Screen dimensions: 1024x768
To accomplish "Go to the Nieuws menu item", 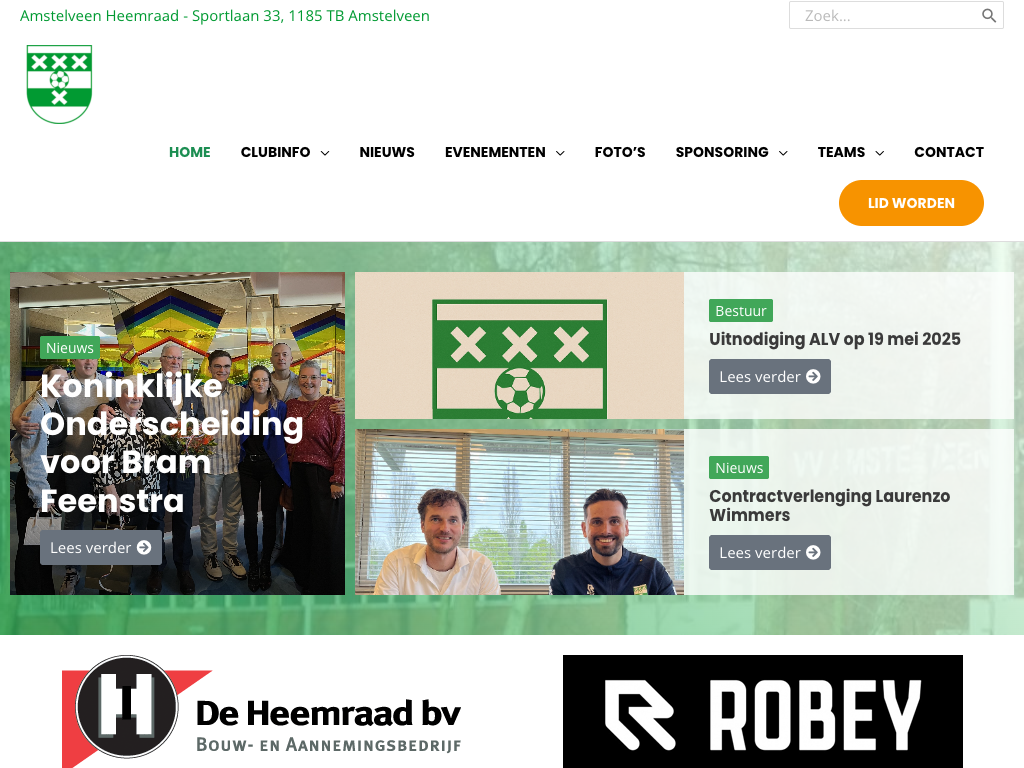I will click(x=387, y=152).
